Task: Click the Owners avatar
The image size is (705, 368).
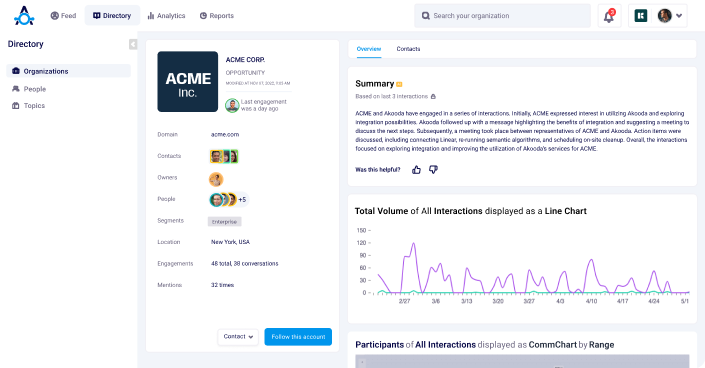Action: [216, 179]
